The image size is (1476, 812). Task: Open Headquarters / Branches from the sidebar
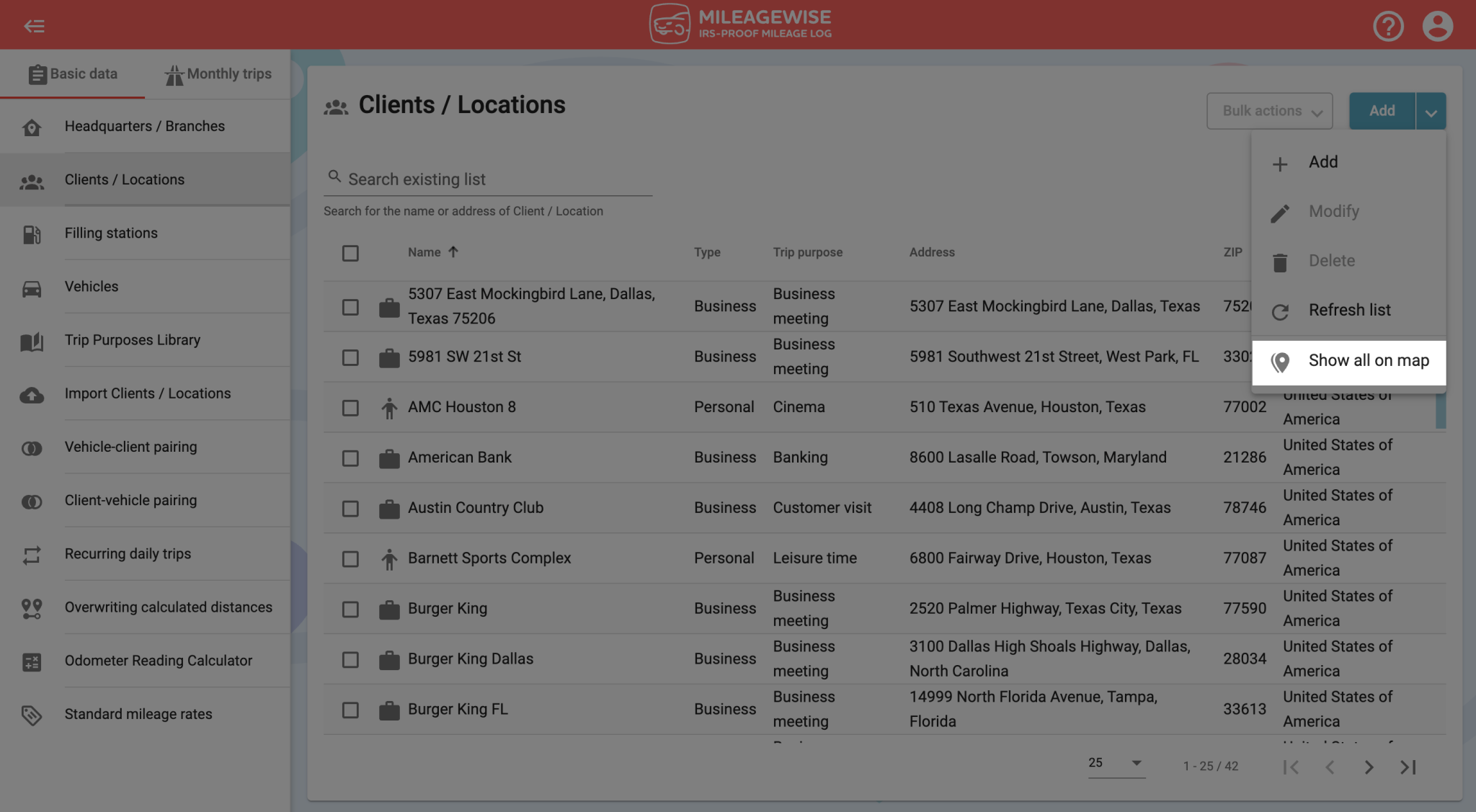point(144,126)
